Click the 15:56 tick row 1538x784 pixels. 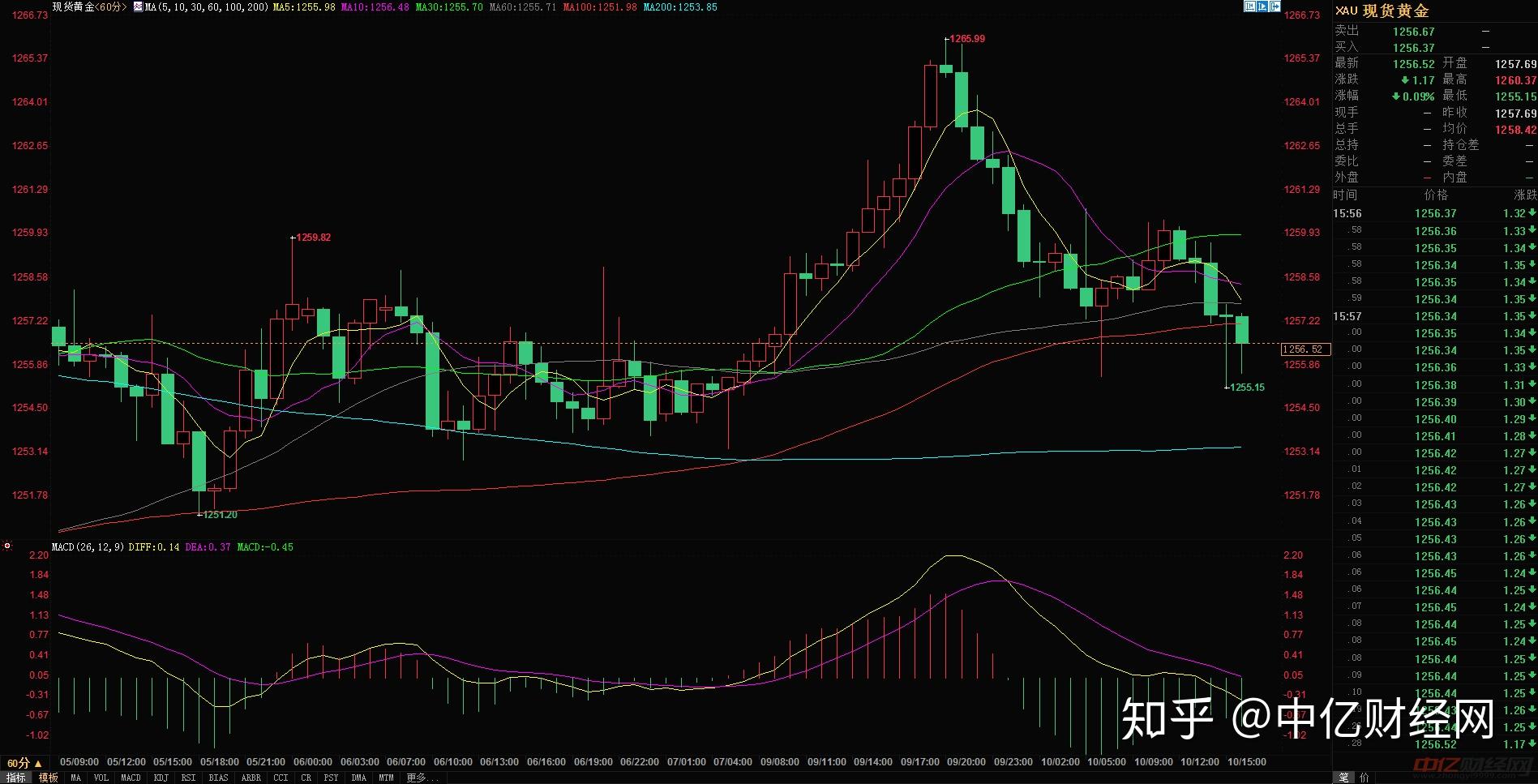[x=1435, y=214]
